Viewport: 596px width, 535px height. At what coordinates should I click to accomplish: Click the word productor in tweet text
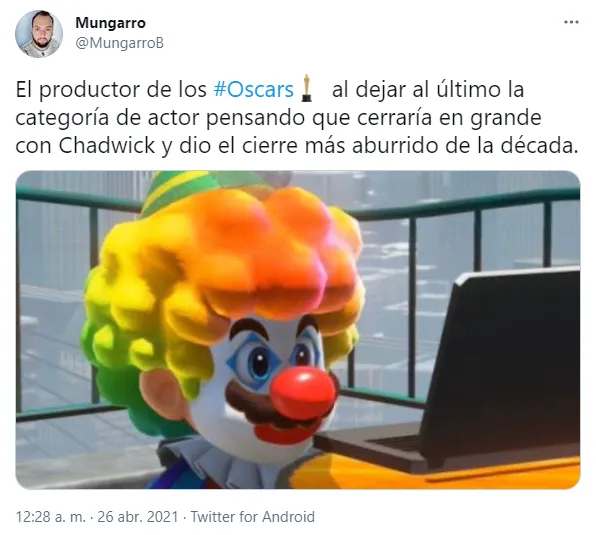(x=90, y=90)
